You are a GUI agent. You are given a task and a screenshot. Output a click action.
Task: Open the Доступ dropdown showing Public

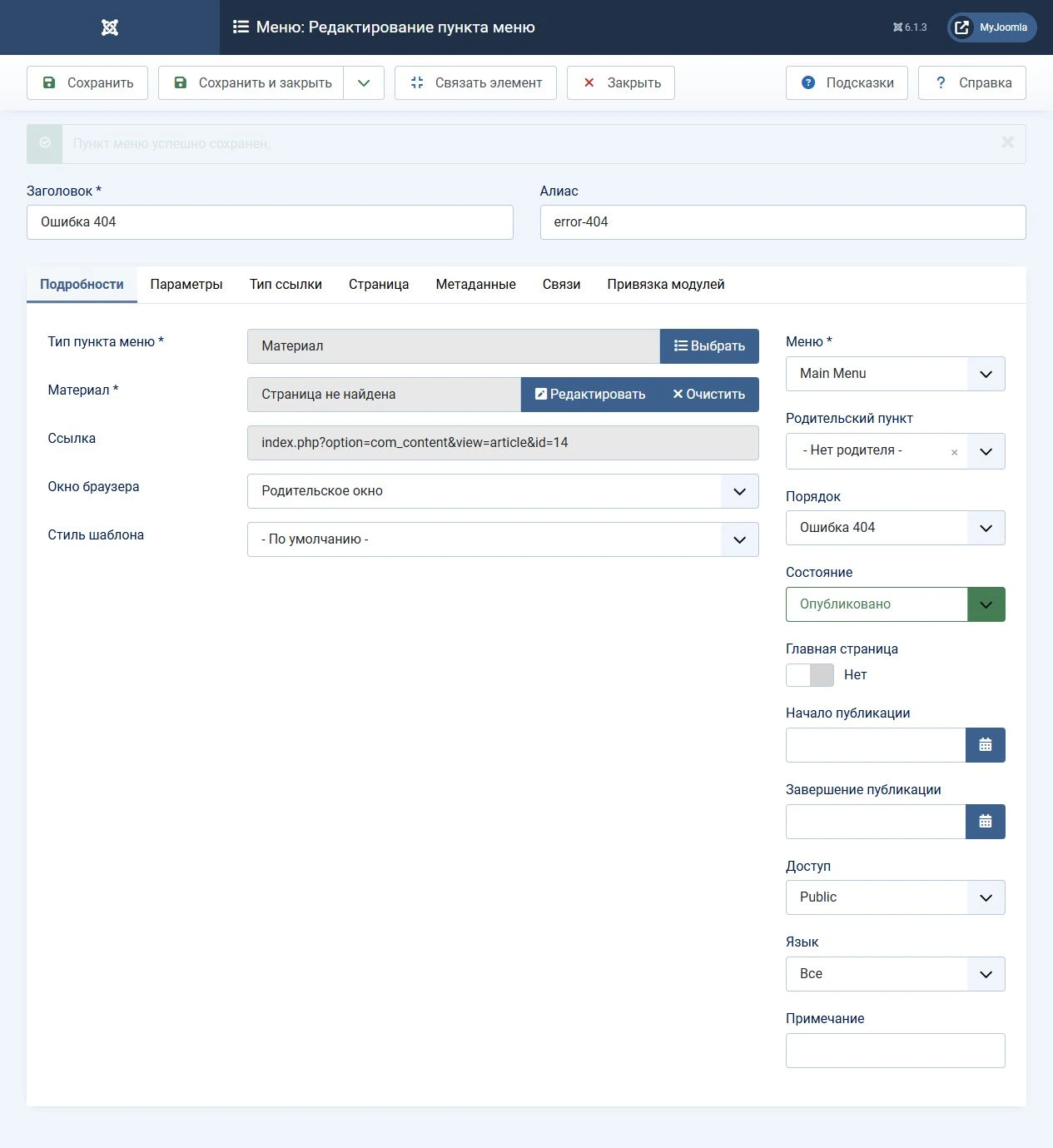click(896, 897)
